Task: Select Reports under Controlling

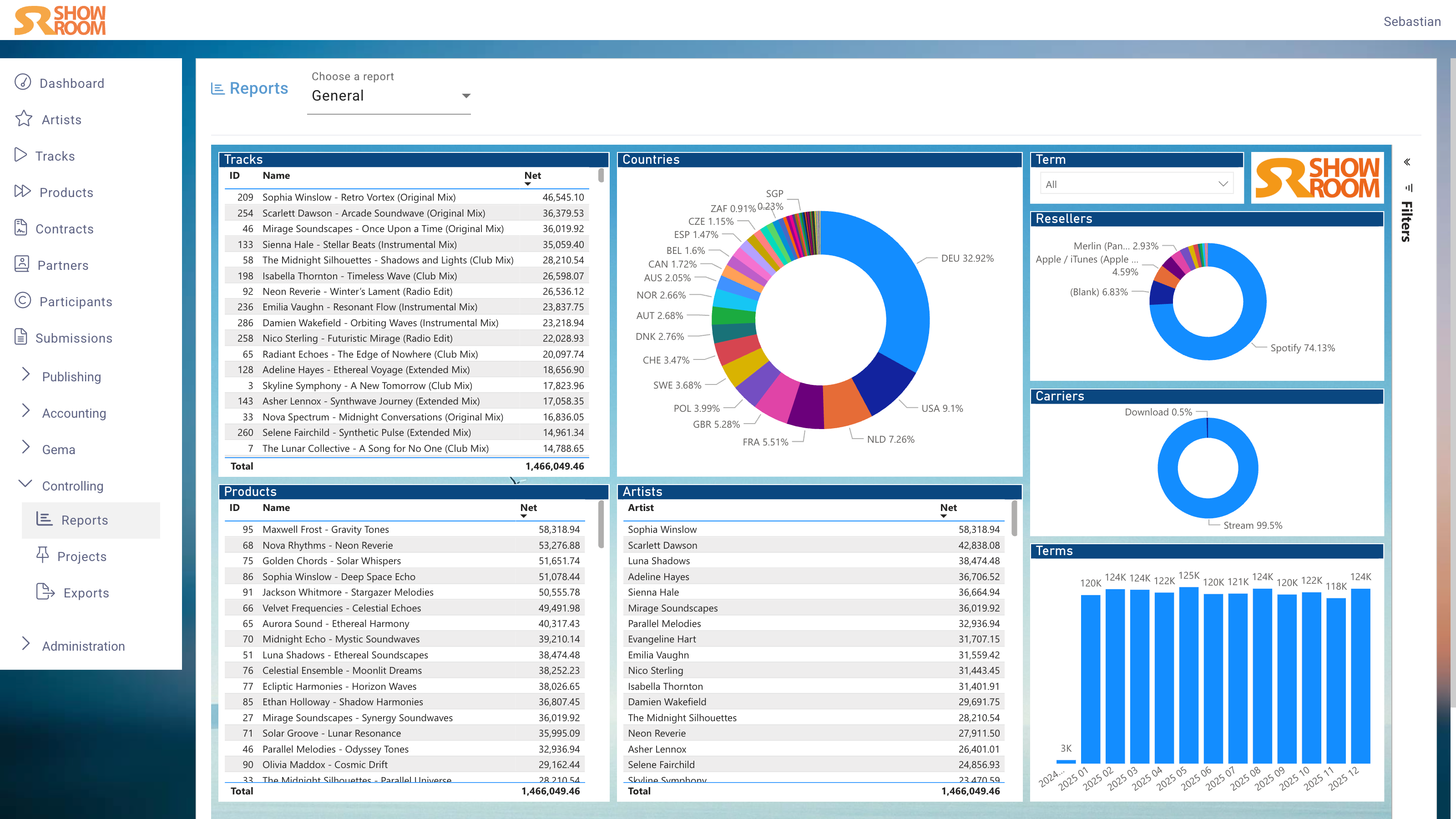Action: click(x=85, y=520)
